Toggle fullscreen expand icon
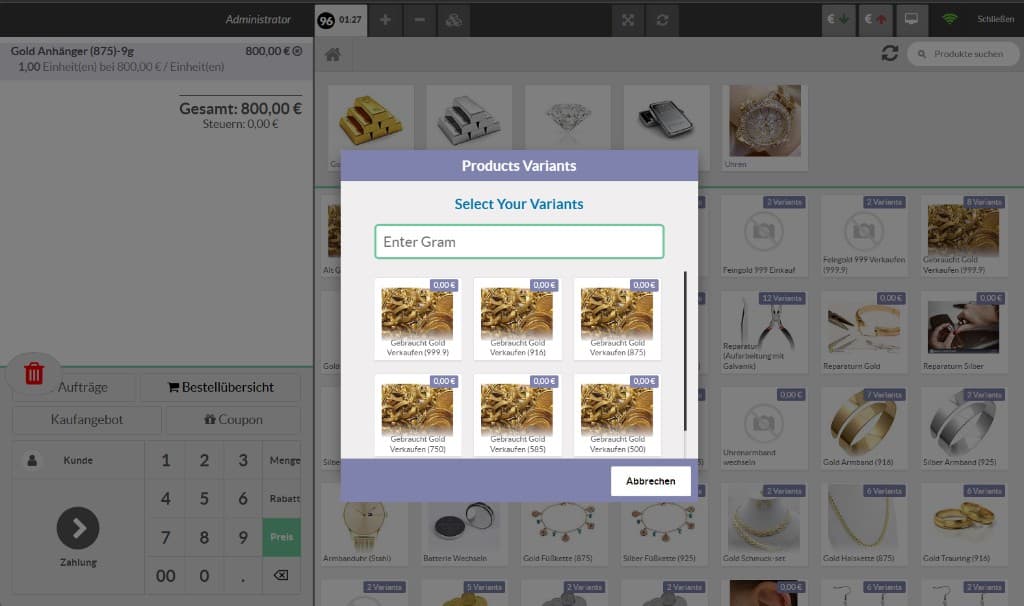 click(628, 20)
